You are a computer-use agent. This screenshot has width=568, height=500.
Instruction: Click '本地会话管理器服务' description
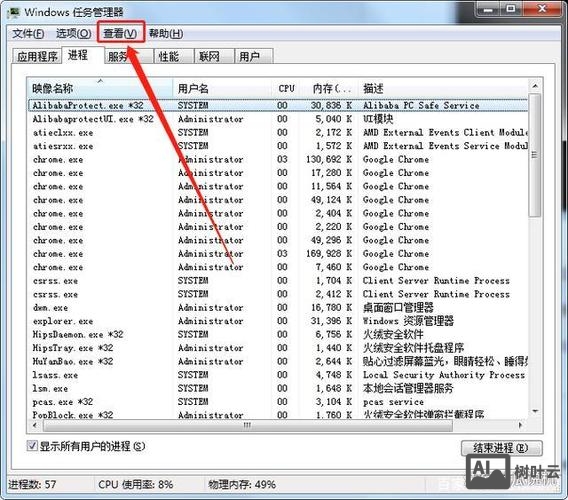click(x=408, y=388)
